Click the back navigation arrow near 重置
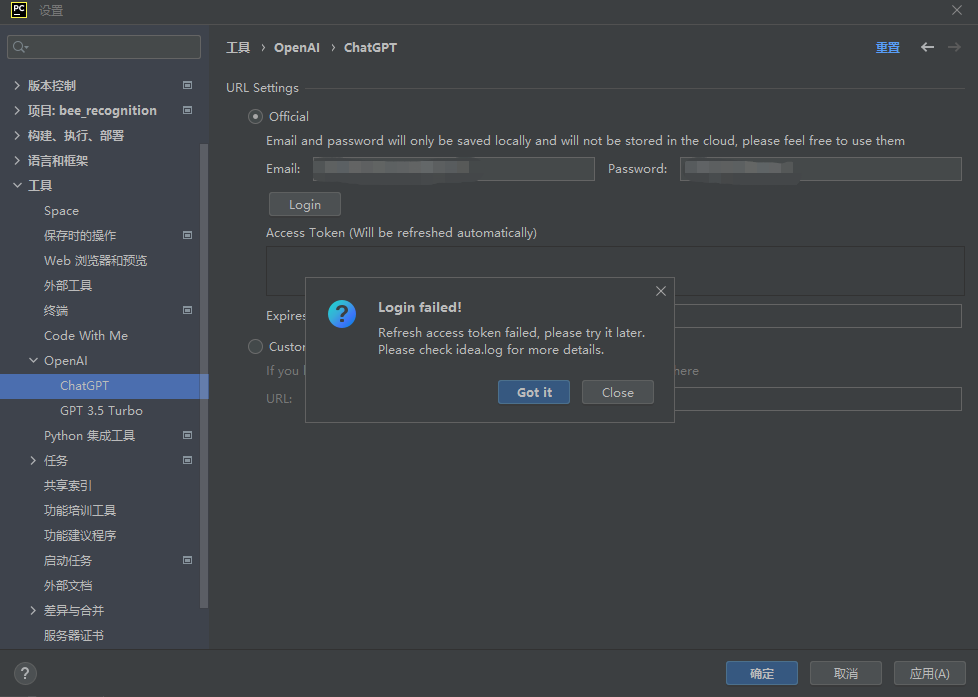 click(927, 46)
